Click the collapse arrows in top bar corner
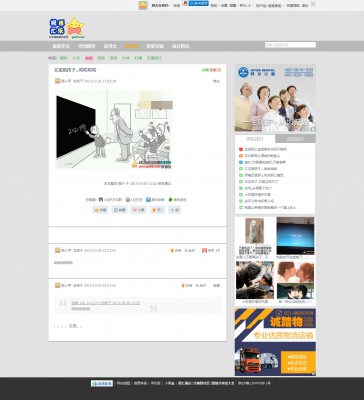 (x=313, y=4)
